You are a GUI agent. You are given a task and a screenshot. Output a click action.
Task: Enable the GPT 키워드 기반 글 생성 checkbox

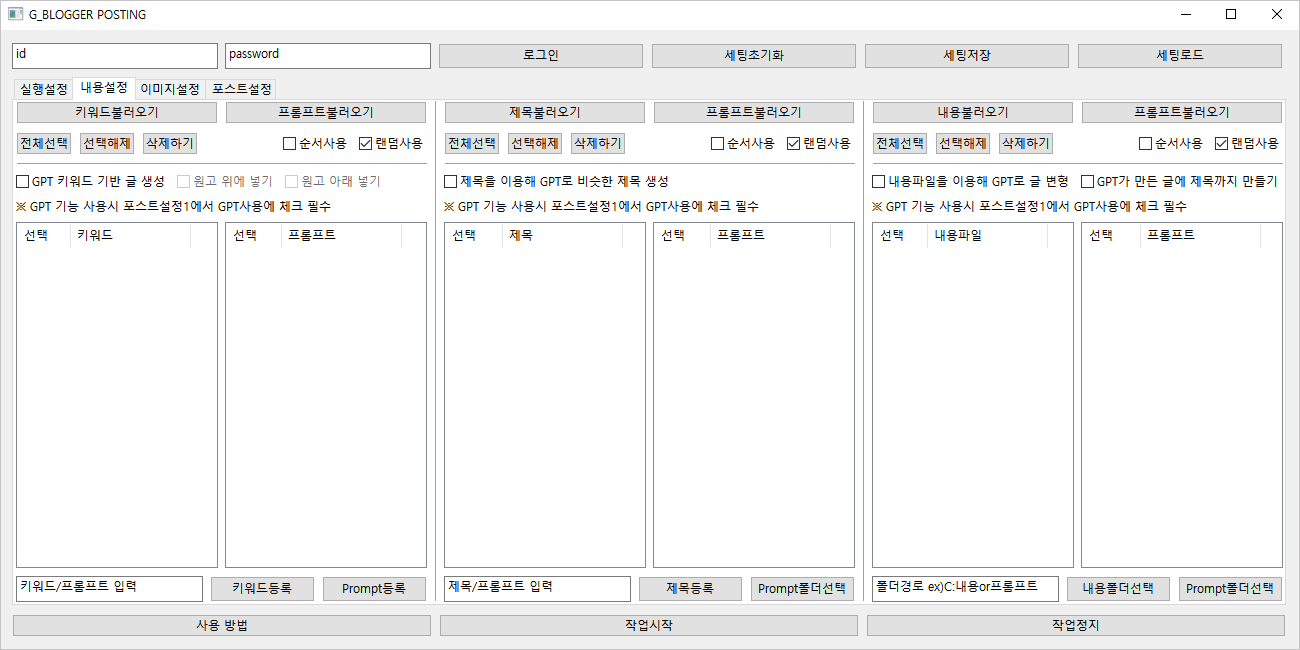click(x=23, y=182)
